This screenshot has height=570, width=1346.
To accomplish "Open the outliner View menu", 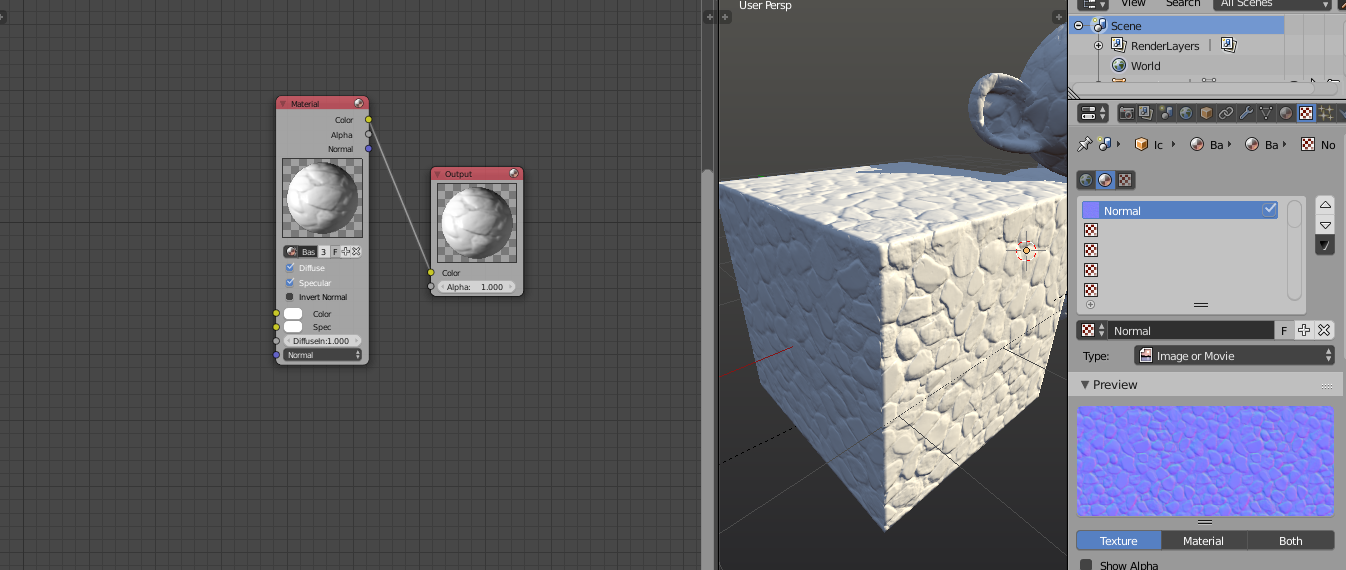I will click(1133, 4).
